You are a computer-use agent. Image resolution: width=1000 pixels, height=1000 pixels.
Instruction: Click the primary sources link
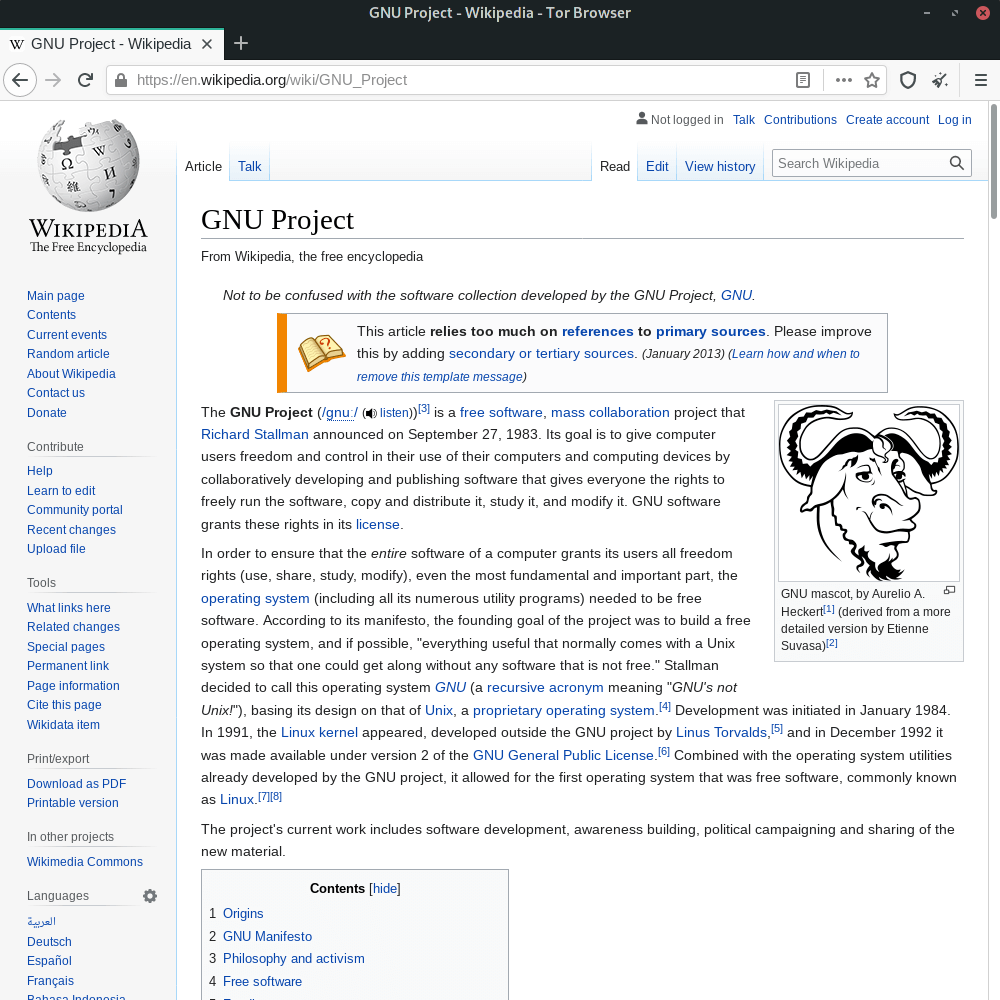click(x=710, y=332)
